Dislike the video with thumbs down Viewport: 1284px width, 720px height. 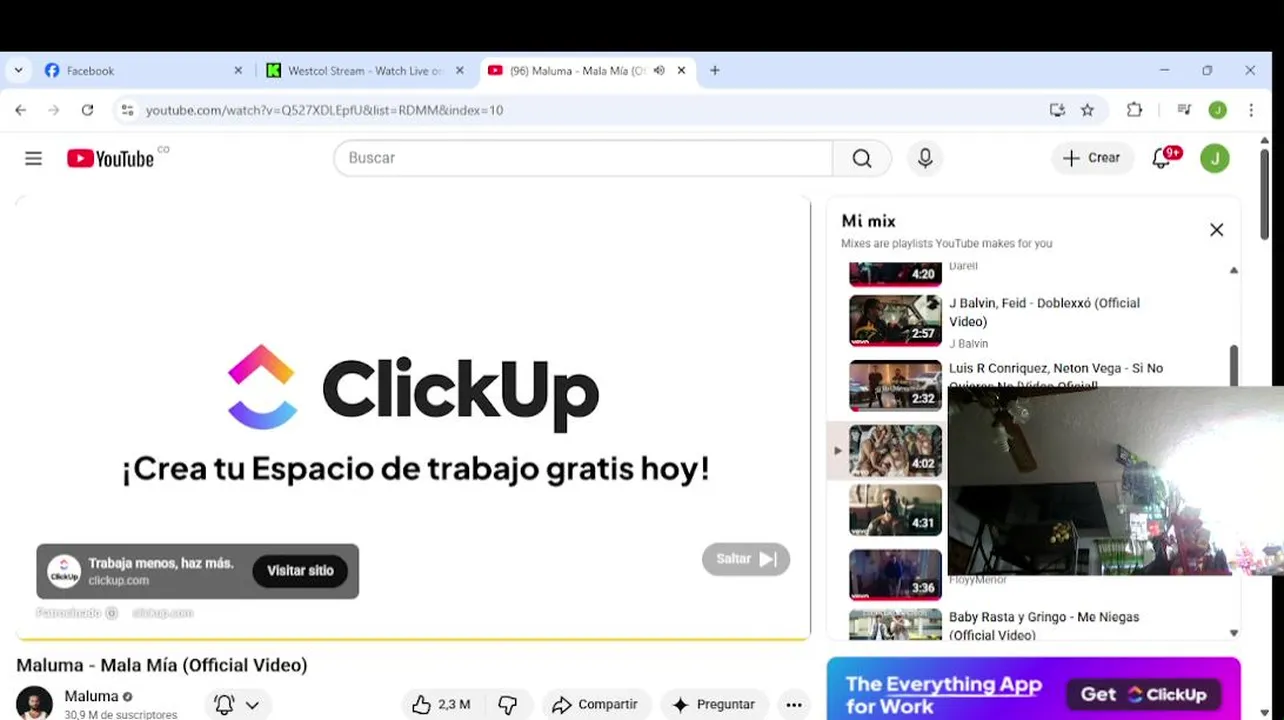508,705
